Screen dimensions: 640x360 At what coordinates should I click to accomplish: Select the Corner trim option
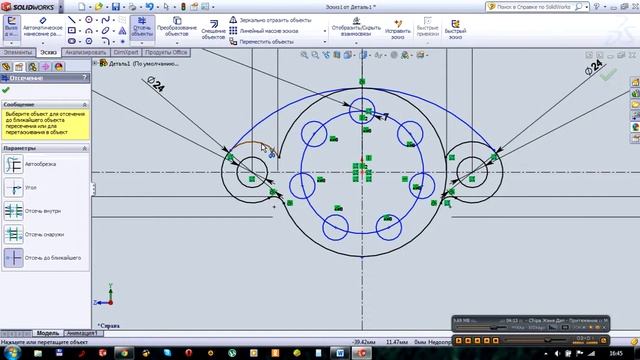(x=13, y=187)
